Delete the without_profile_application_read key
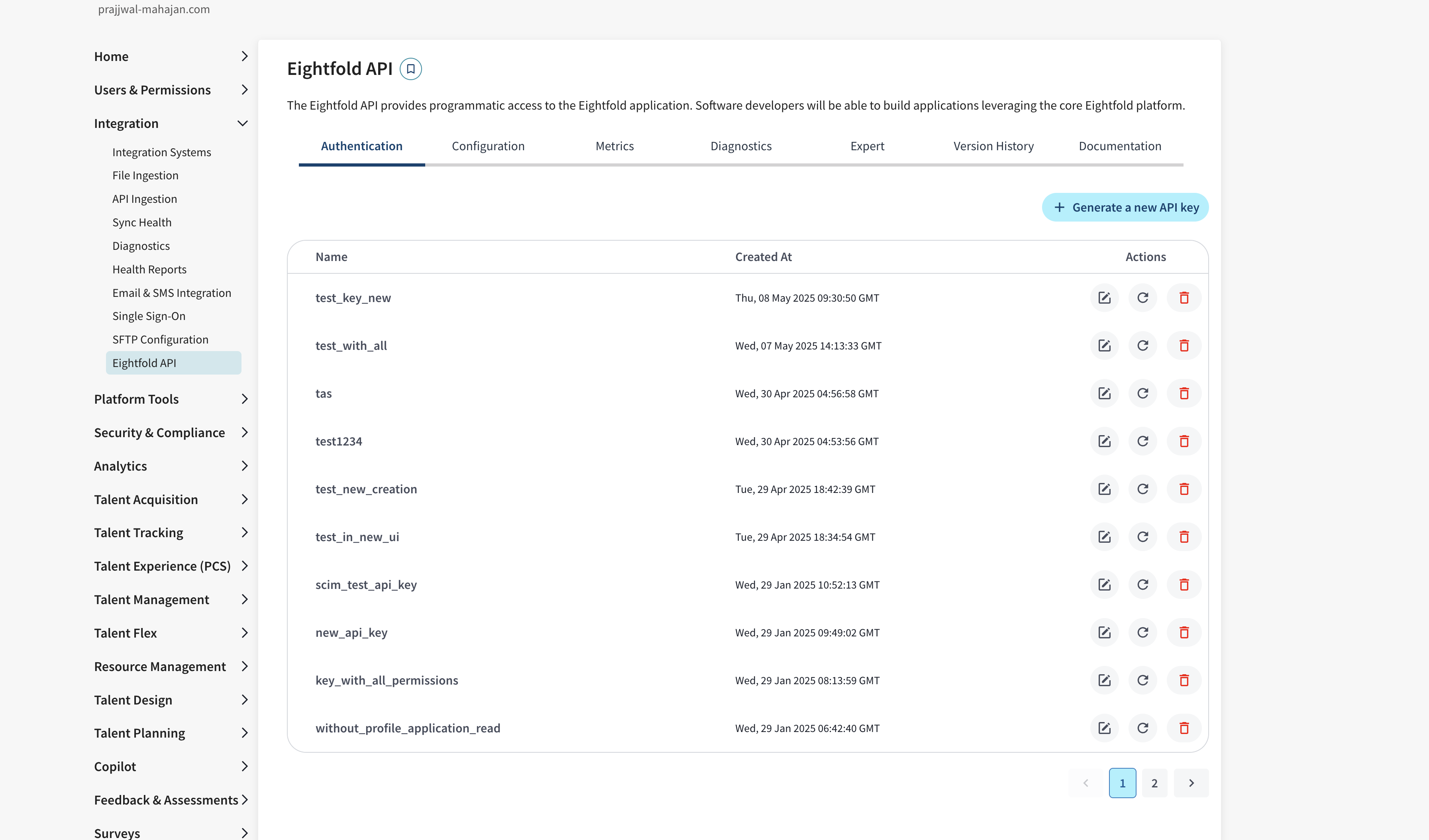Screen dimensions: 1429x840 [1184, 728]
